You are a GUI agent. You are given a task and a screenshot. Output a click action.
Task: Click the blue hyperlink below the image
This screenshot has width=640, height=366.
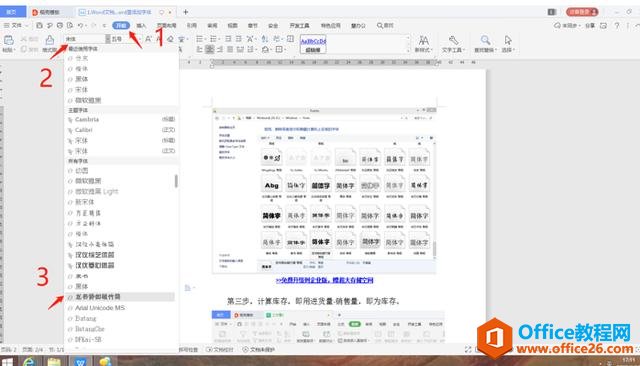click(324, 280)
